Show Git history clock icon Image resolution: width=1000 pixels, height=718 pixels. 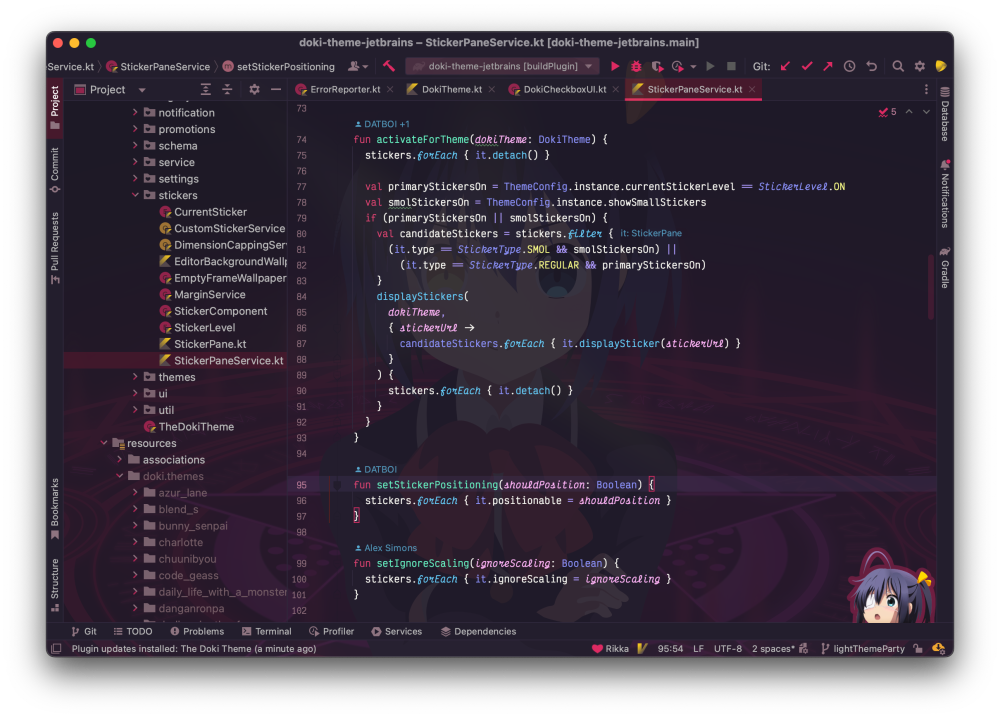click(x=849, y=66)
